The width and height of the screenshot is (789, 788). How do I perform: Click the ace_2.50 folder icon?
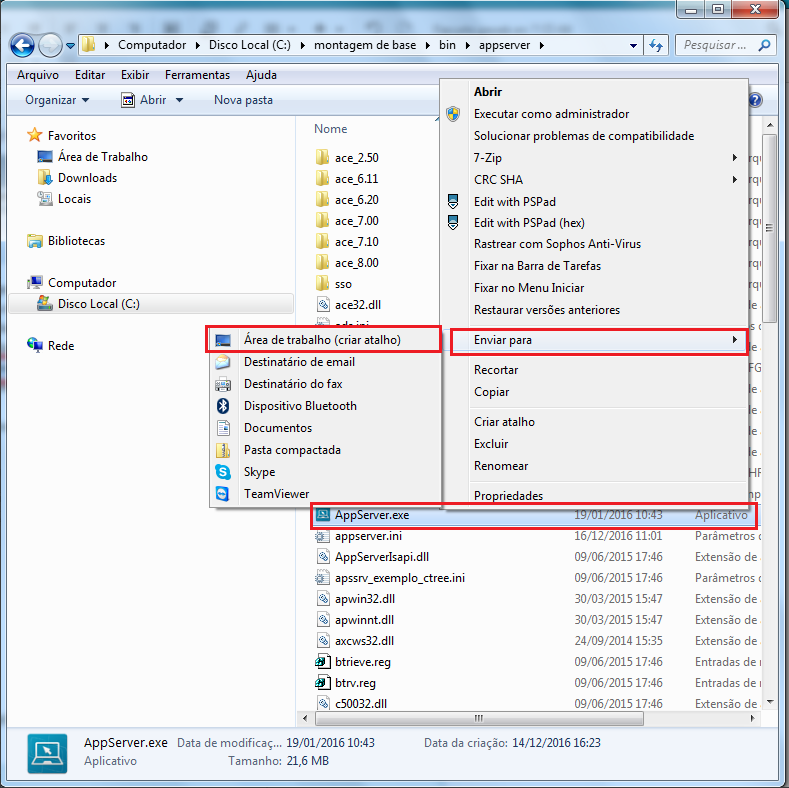(x=323, y=157)
